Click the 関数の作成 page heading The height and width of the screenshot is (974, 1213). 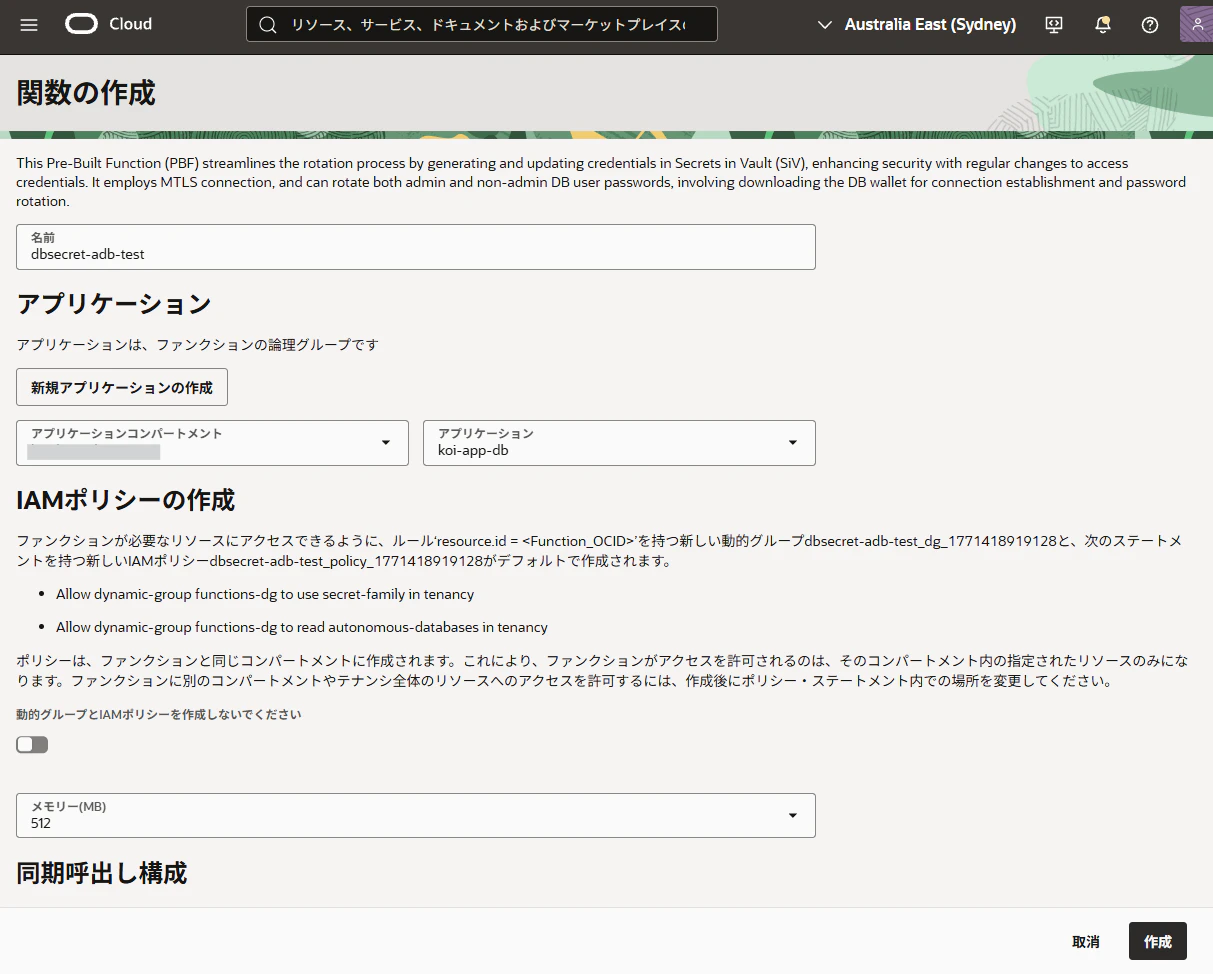click(86, 93)
